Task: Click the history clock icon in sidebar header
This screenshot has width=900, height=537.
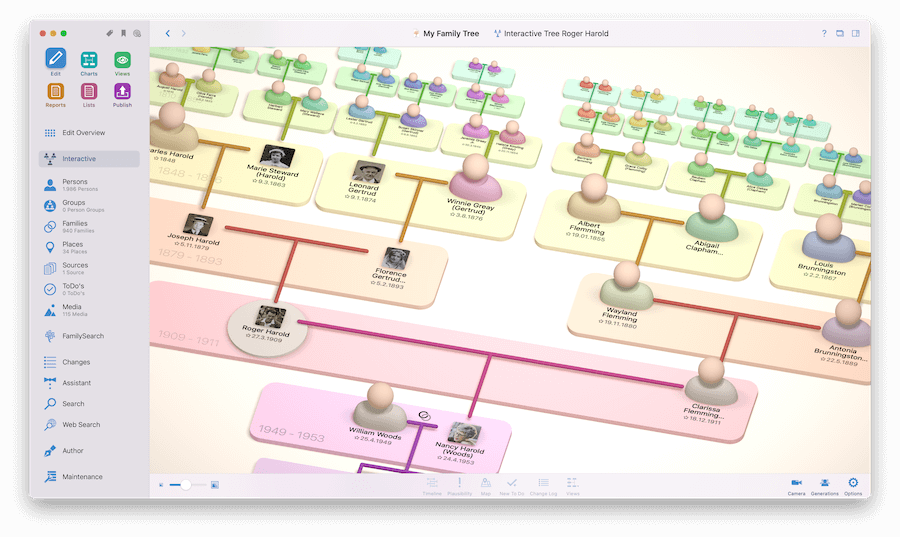Action: [137, 33]
